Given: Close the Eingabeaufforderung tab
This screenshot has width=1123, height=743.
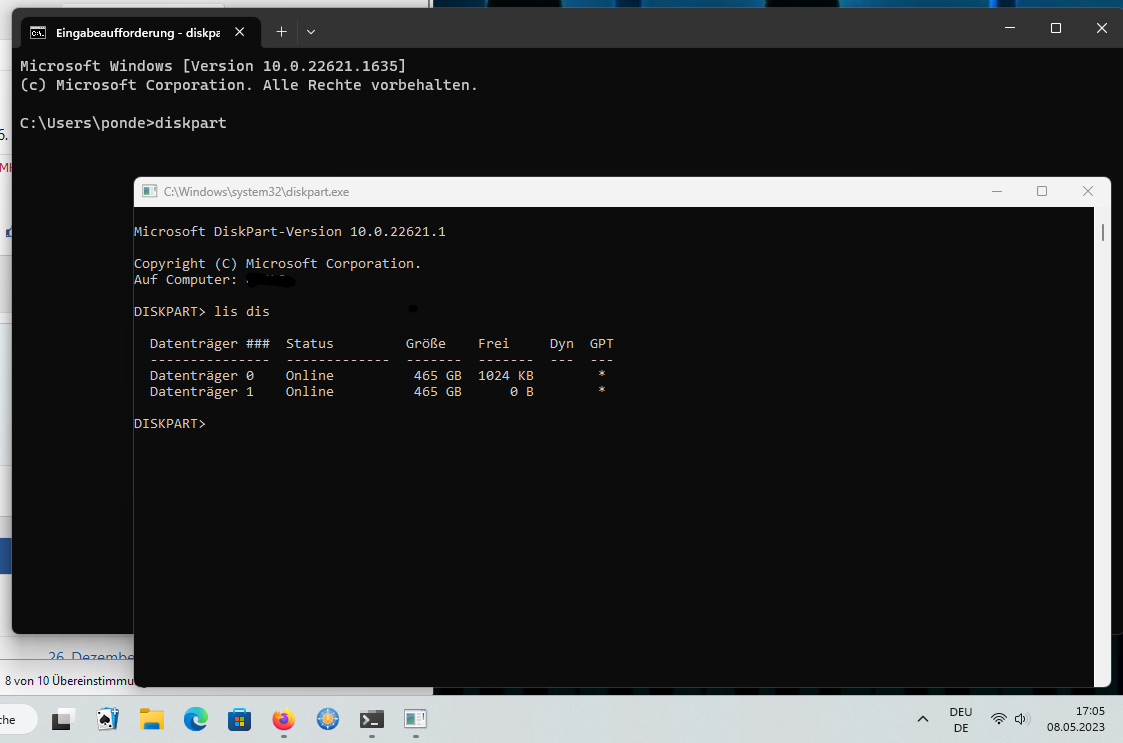Looking at the screenshot, I should point(240,32).
